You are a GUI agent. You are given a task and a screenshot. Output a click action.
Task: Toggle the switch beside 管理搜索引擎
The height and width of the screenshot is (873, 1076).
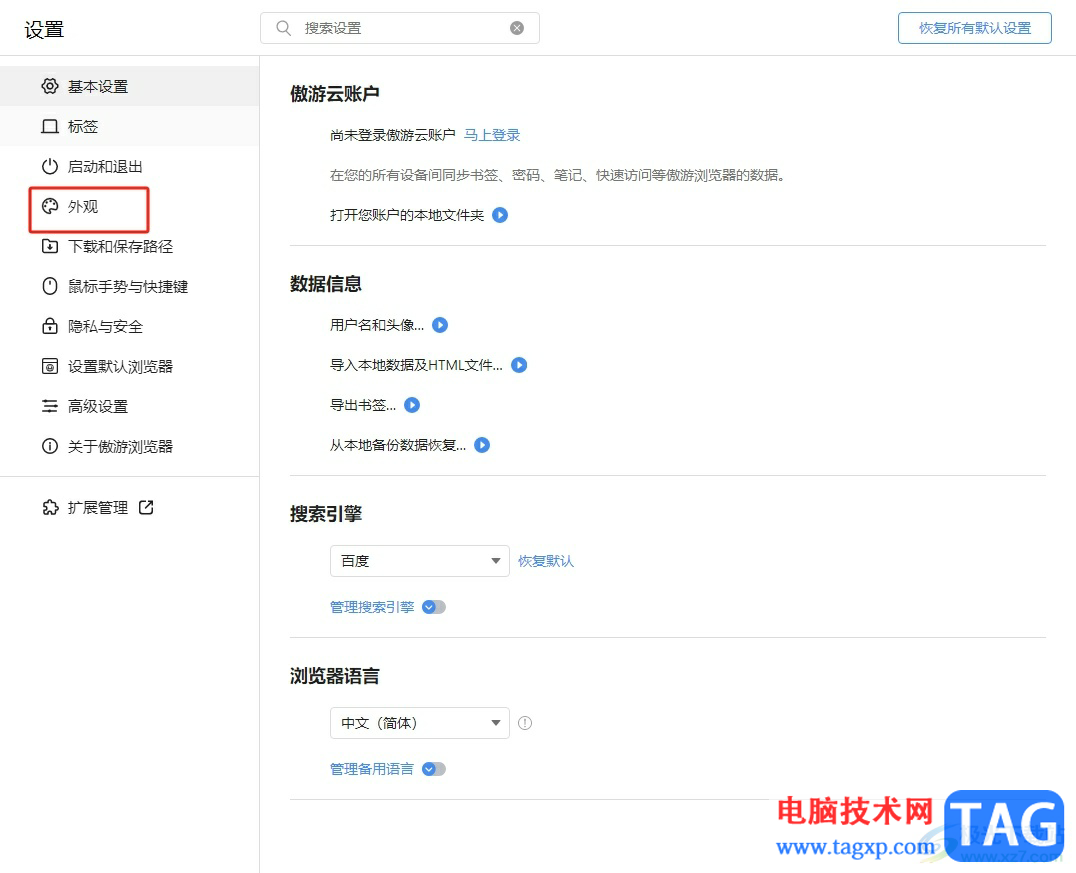tap(435, 606)
